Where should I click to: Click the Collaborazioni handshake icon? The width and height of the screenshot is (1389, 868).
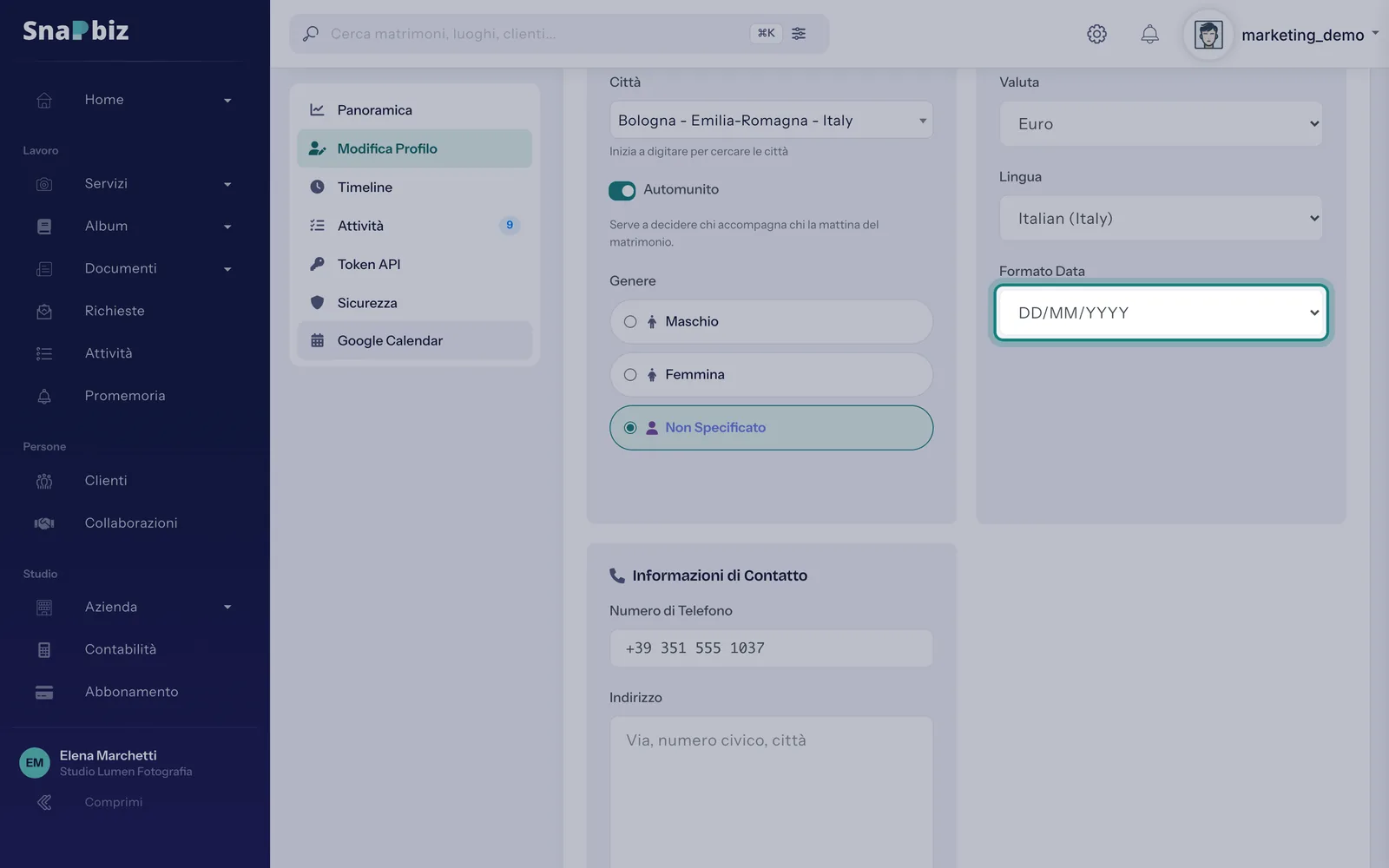[44, 523]
